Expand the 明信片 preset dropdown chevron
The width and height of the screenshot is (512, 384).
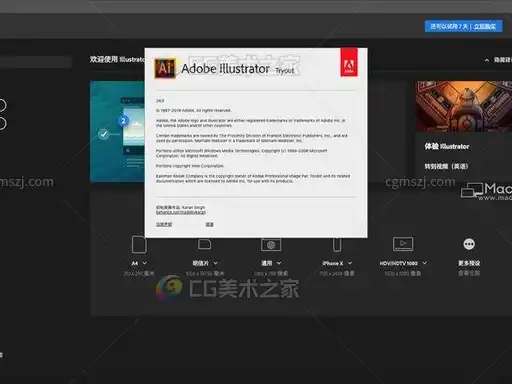[x=216, y=263]
